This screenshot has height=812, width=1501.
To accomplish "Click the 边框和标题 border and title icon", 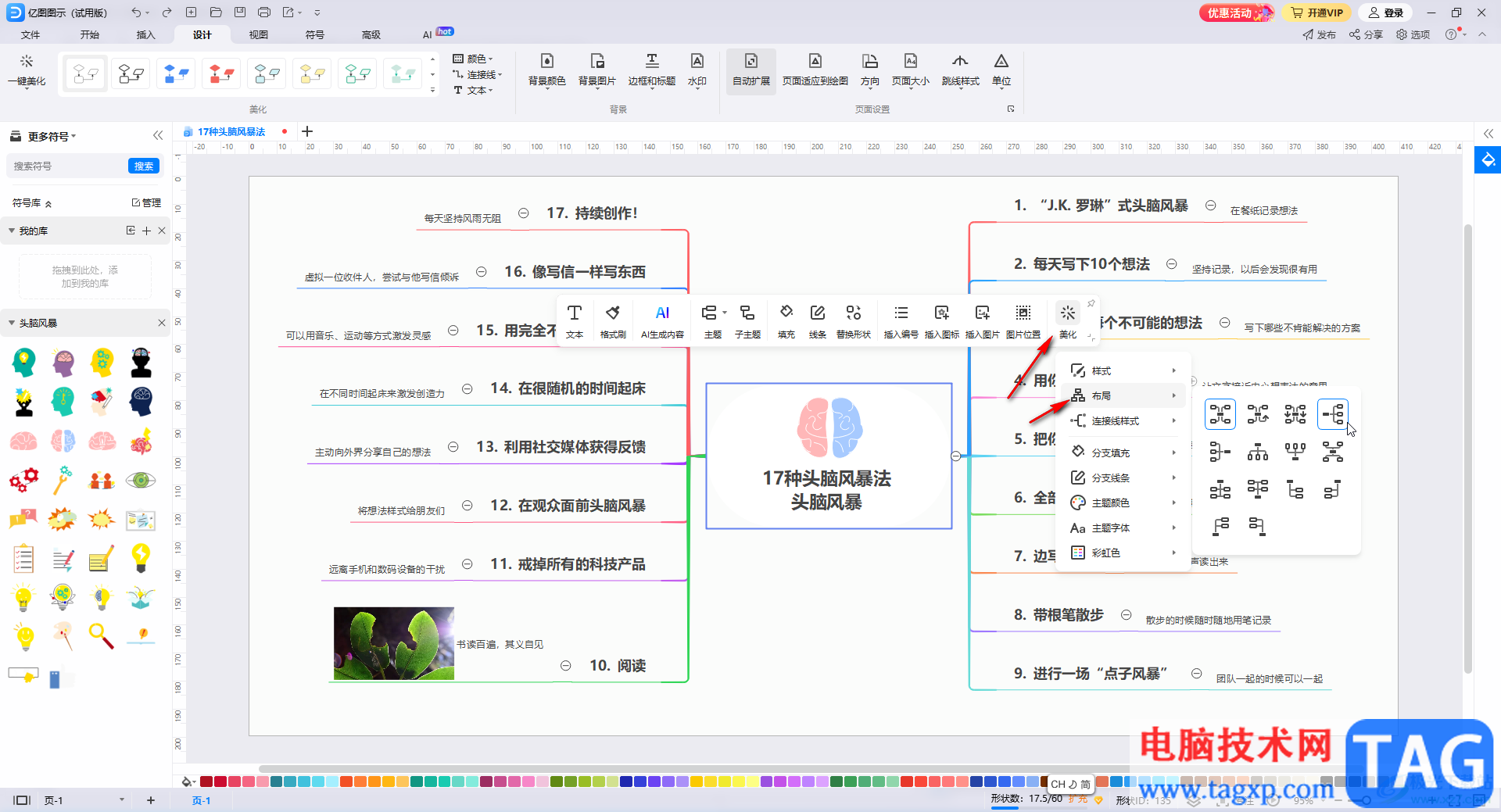I will [651, 70].
